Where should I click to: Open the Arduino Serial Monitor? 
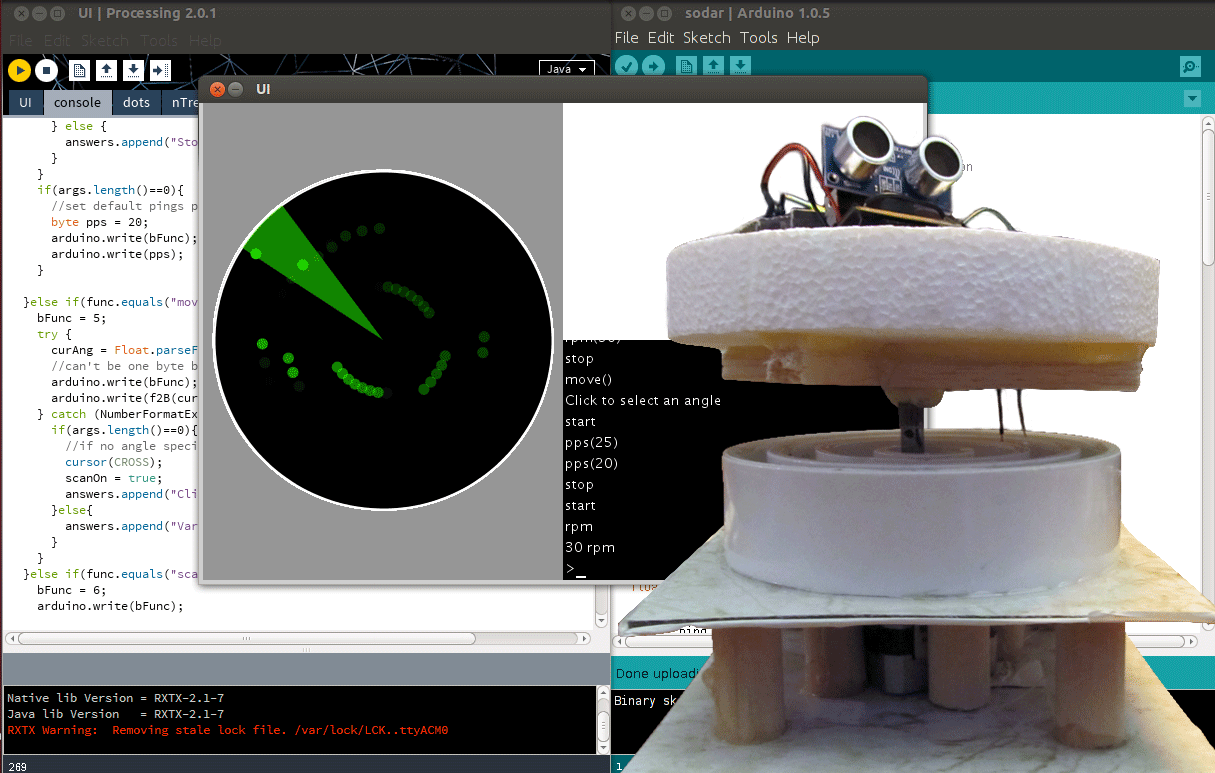pyautogui.click(x=1189, y=66)
